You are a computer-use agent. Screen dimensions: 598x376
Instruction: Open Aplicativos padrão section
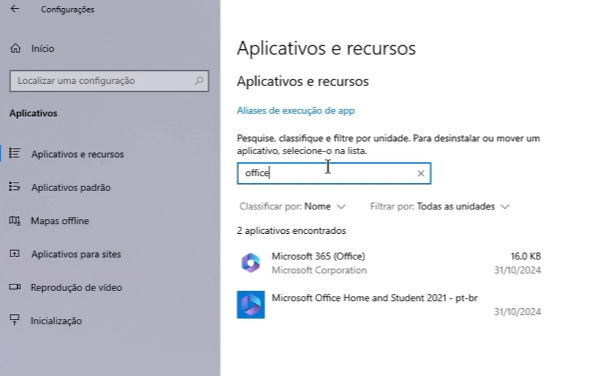[x=71, y=188]
